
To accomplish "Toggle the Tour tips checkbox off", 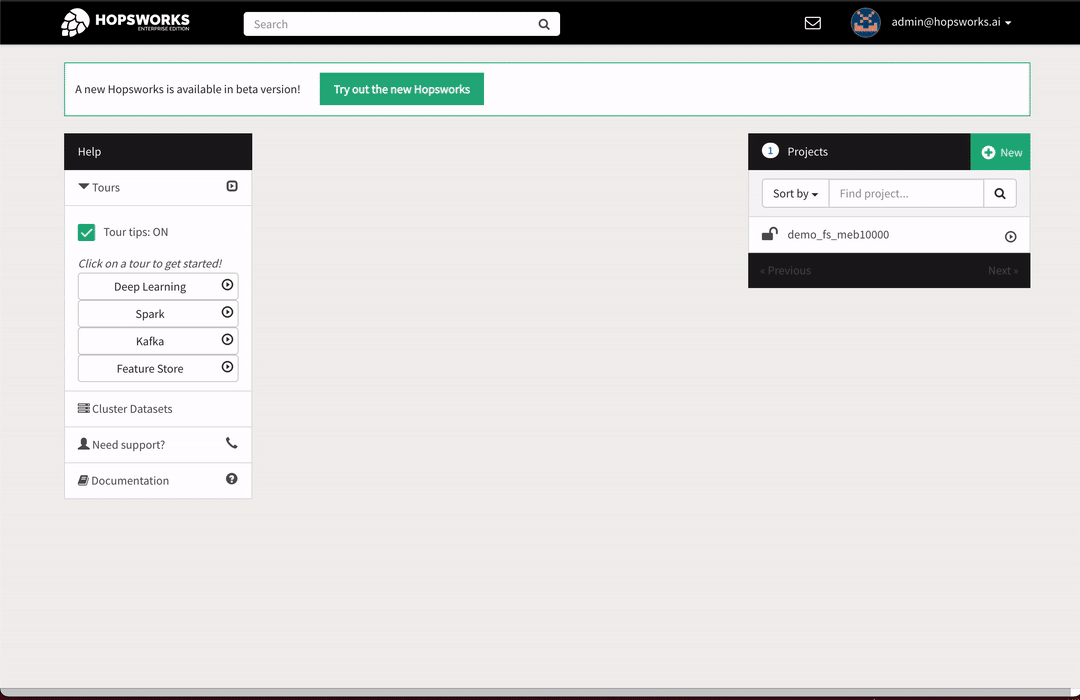I will 87,231.
